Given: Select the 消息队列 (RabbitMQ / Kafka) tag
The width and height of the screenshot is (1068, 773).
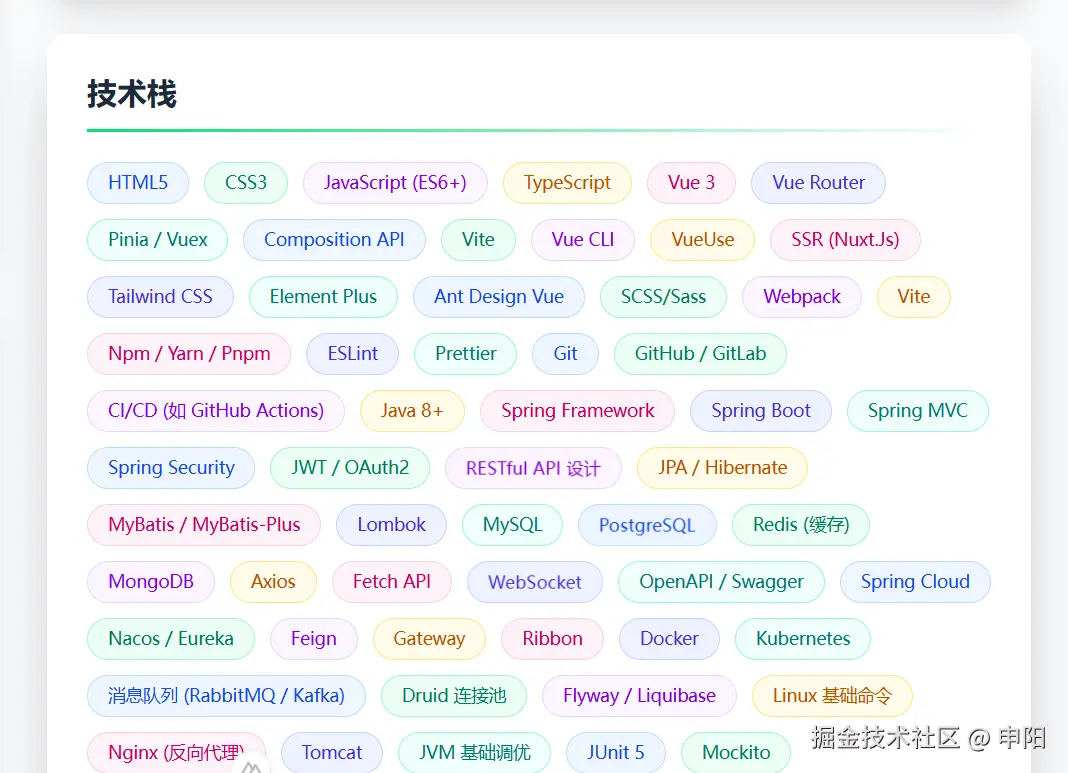Looking at the screenshot, I should [x=226, y=696].
